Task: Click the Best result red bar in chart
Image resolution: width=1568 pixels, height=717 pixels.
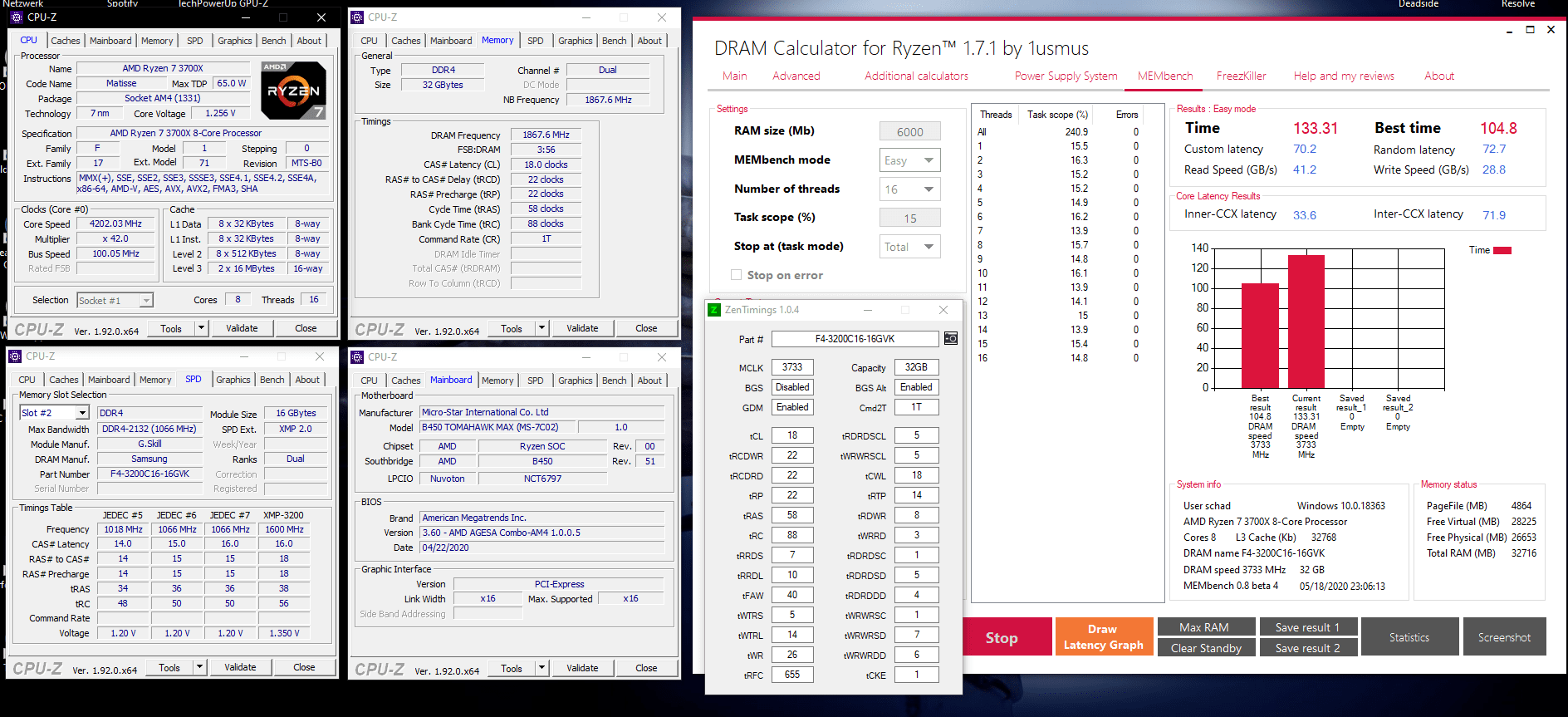Action: pos(1260,336)
